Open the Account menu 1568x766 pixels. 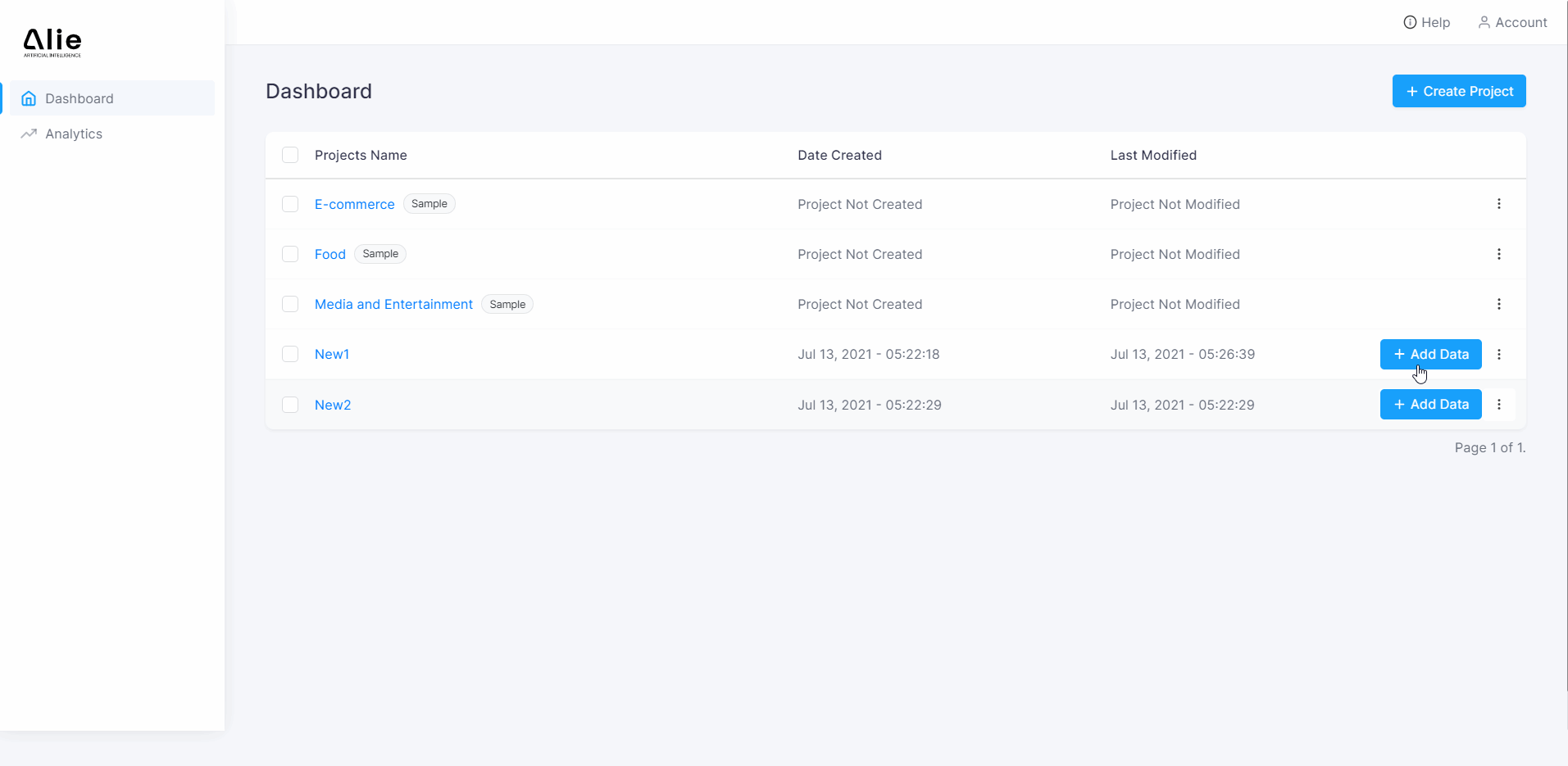pyautogui.click(x=1512, y=22)
